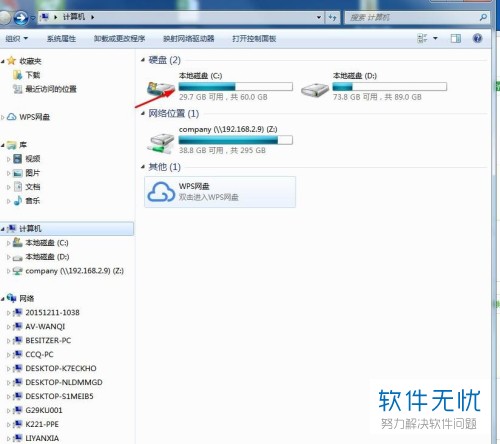Click the 本地磁盘 (D:) drive icon in main pane
The height and width of the screenshot is (444, 500).
[315, 90]
